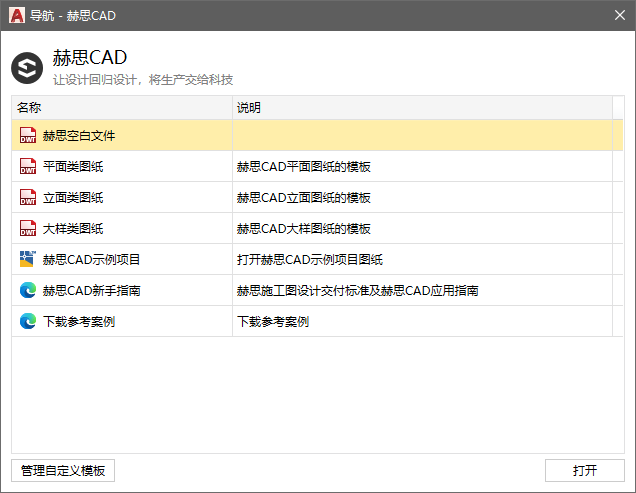Click the 赫思CAD round logo
Image resolution: width=636 pixels, height=493 pixels.
tap(27, 68)
